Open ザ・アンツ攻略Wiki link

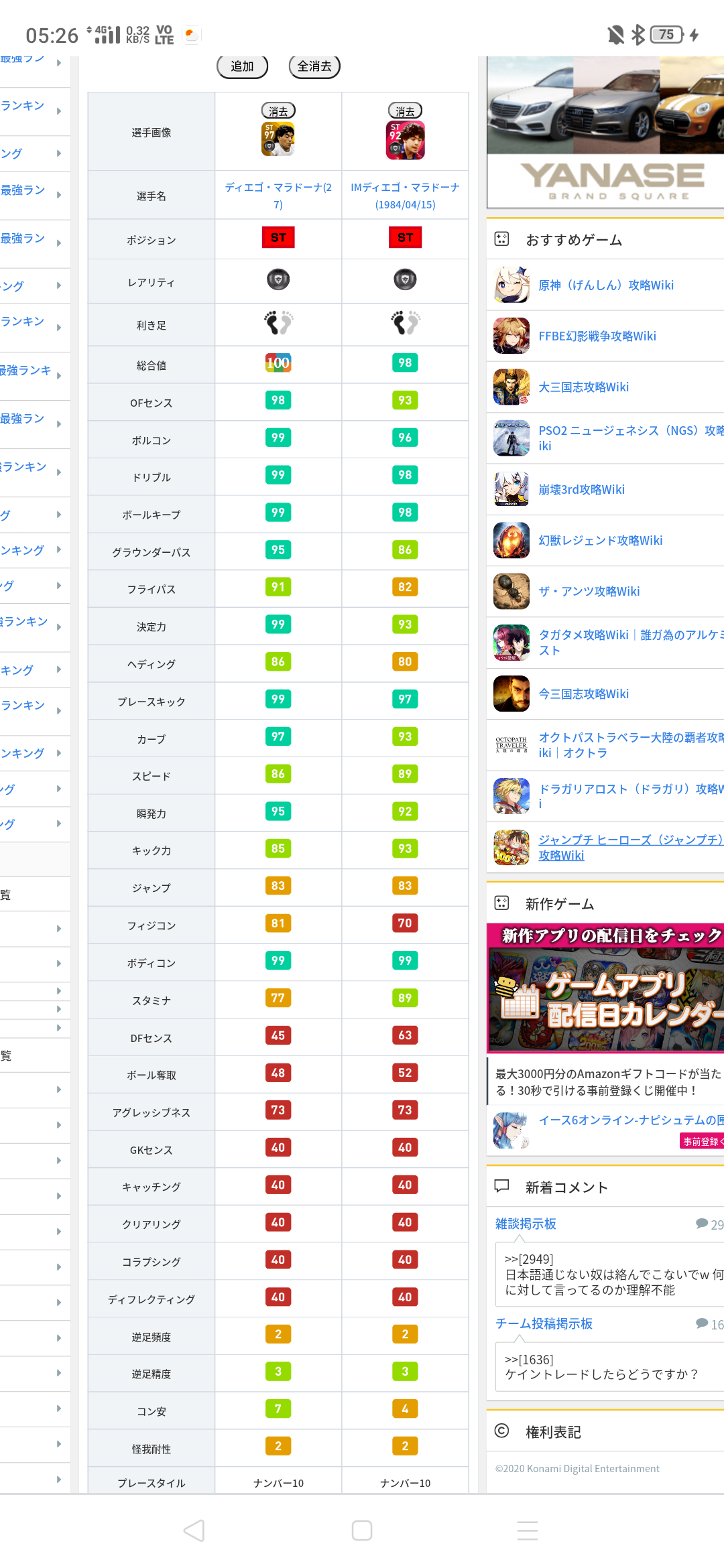(589, 591)
